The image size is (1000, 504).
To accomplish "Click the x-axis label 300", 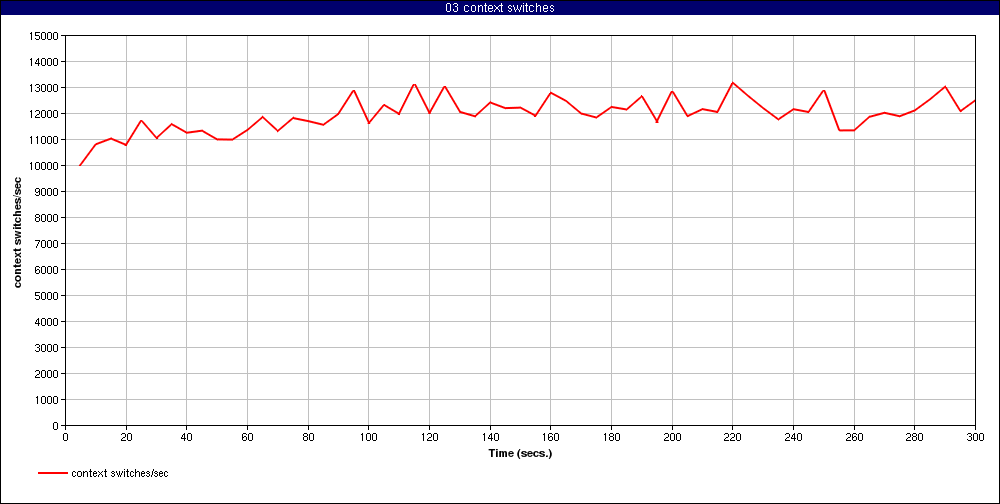I will pos(975,438).
